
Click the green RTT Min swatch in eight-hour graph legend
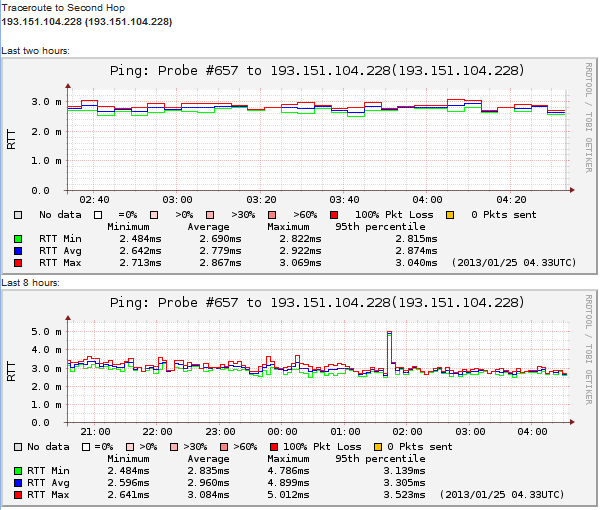pos(18,471)
